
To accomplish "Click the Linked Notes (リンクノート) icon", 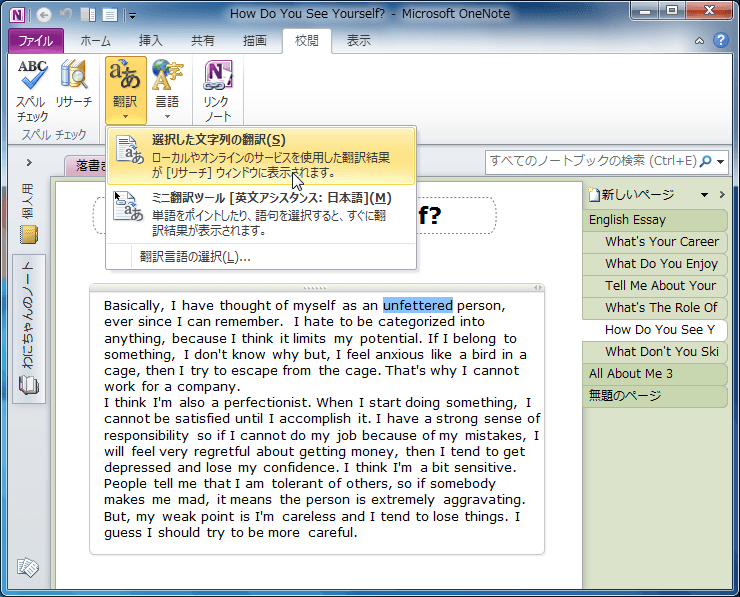I will click(x=218, y=91).
